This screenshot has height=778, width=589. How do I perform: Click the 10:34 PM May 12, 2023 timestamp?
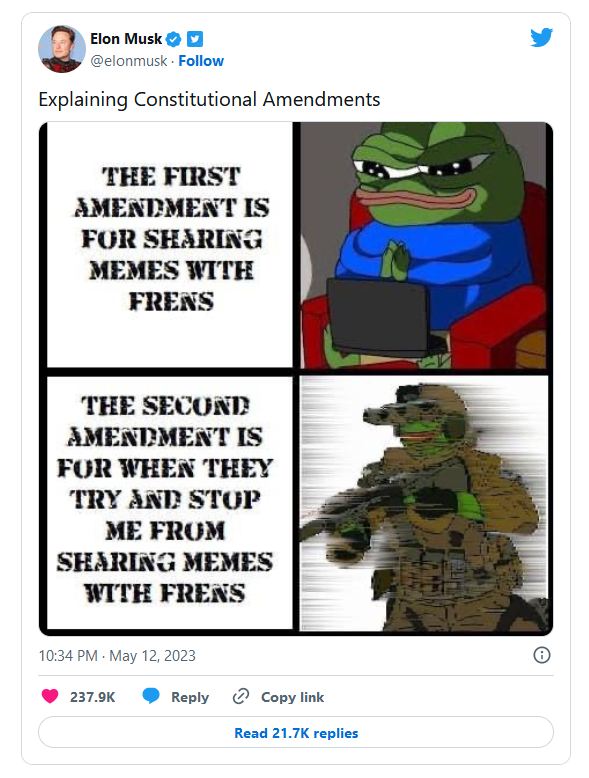click(x=117, y=655)
